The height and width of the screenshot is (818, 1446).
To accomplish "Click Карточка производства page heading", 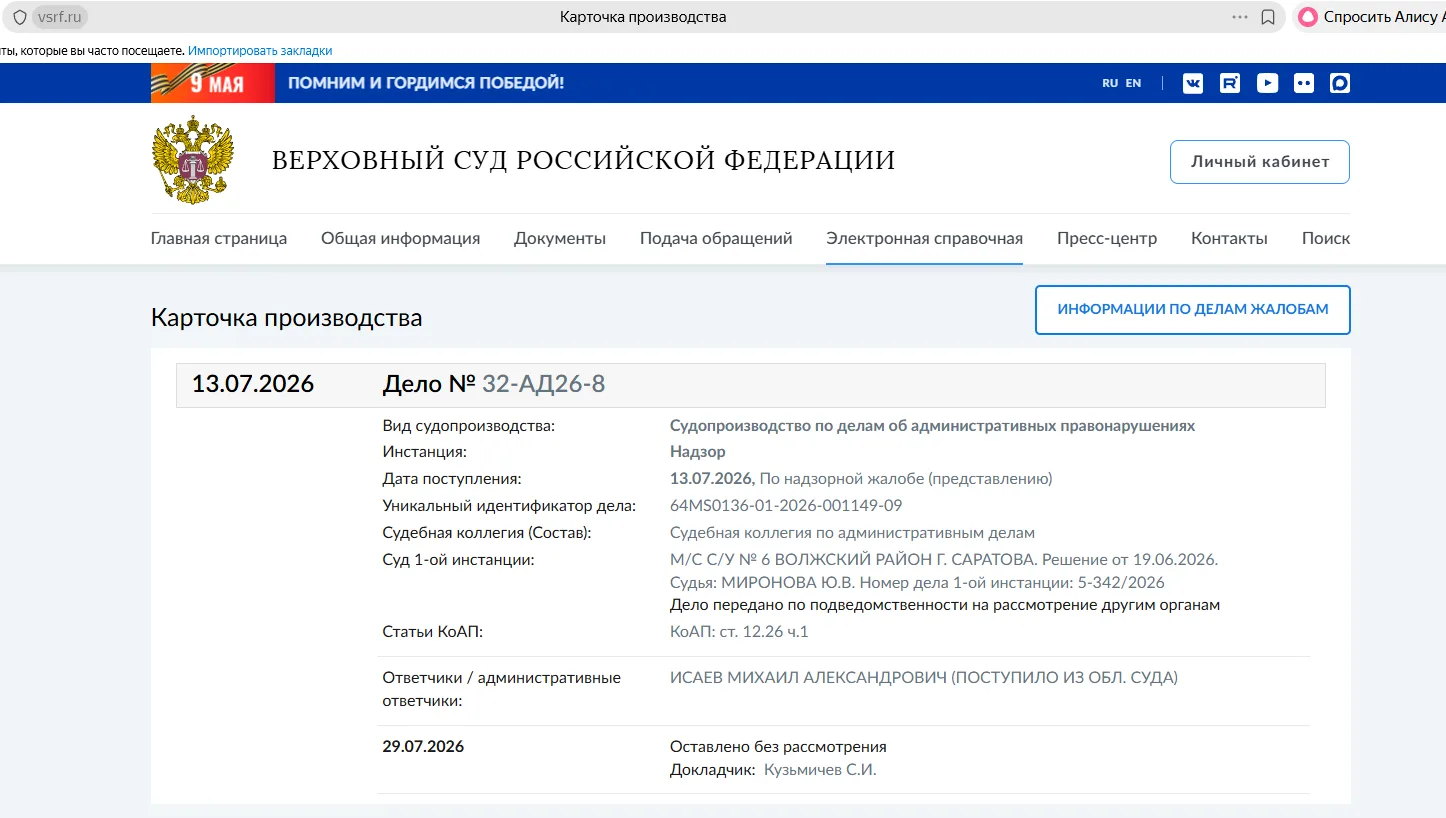I will [286, 318].
